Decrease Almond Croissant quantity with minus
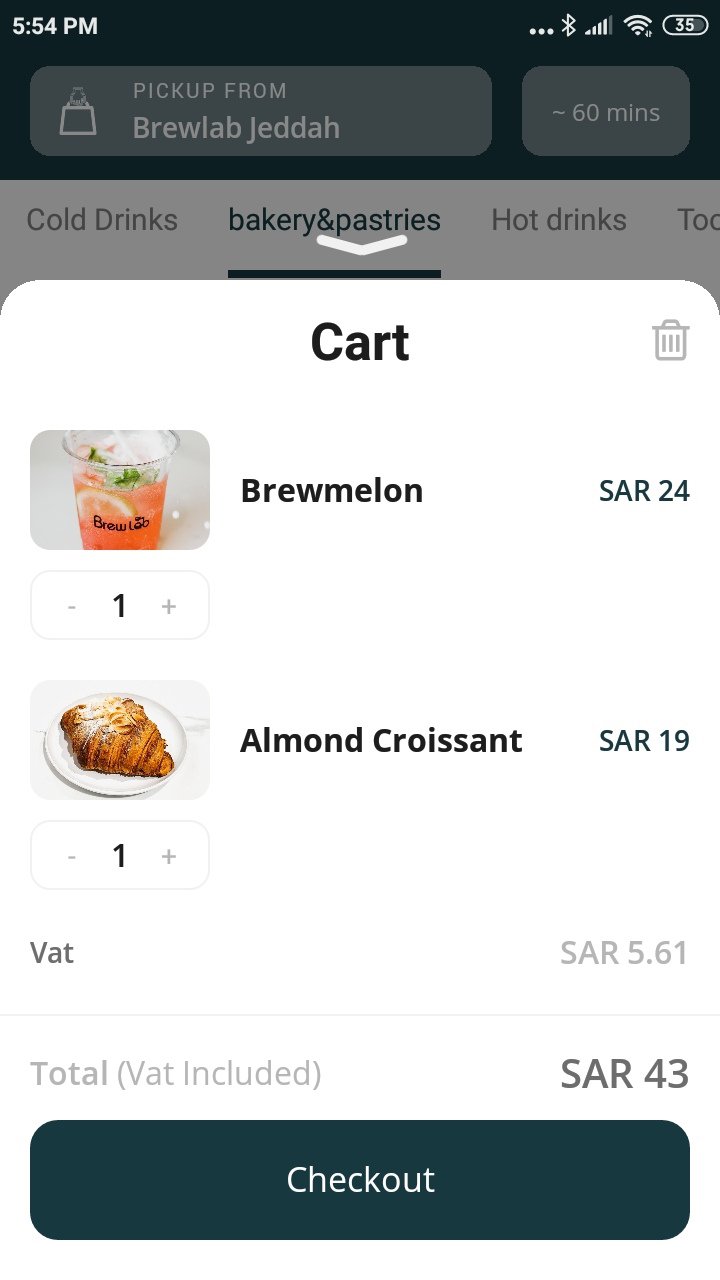Image resolution: width=720 pixels, height=1280 pixels. point(72,856)
